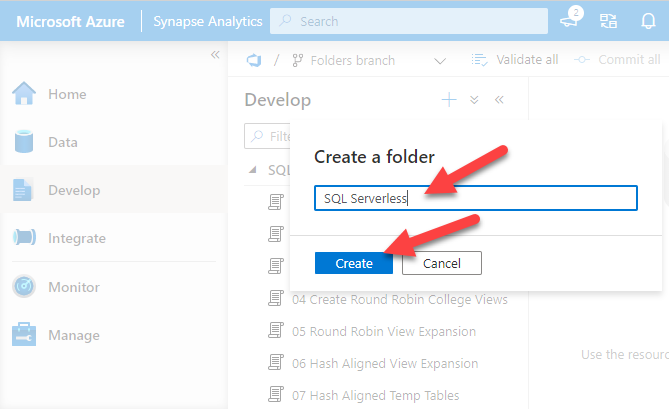The image size is (669, 409).
Task: Go to the Home hub
Action: pos(66,95)
